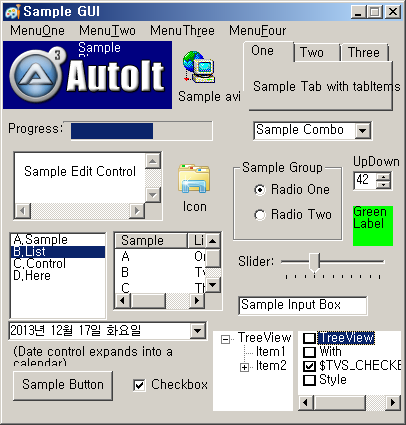406x425 pixels.
Task: Click list view scroll up arrow
Action: click(x=213, y=241)
